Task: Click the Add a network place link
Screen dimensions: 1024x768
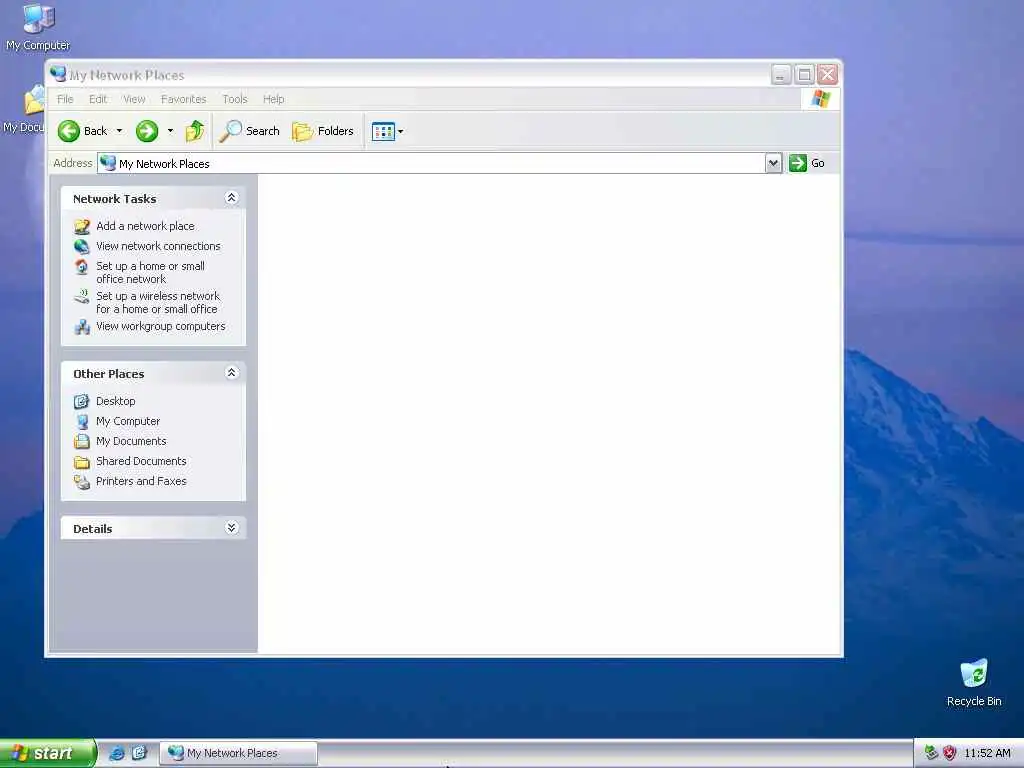Action: pos(145,227)
